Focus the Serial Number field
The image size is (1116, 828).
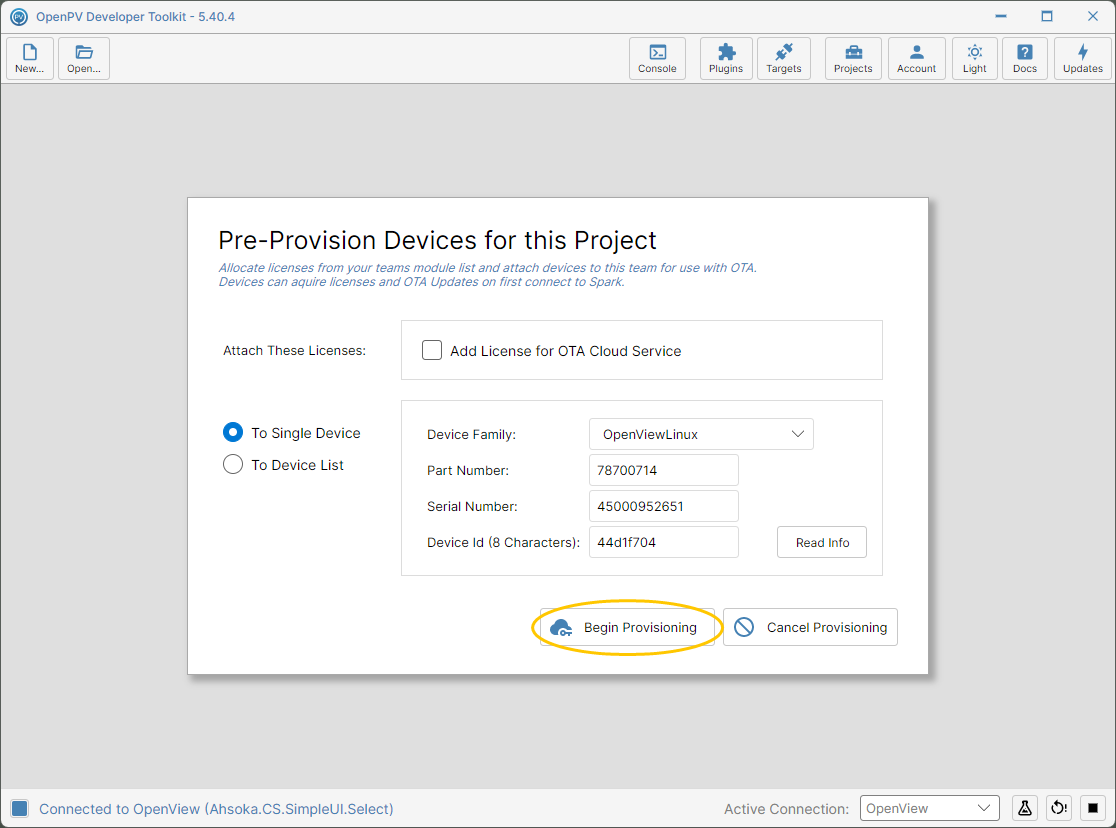(x=664, y=506)
